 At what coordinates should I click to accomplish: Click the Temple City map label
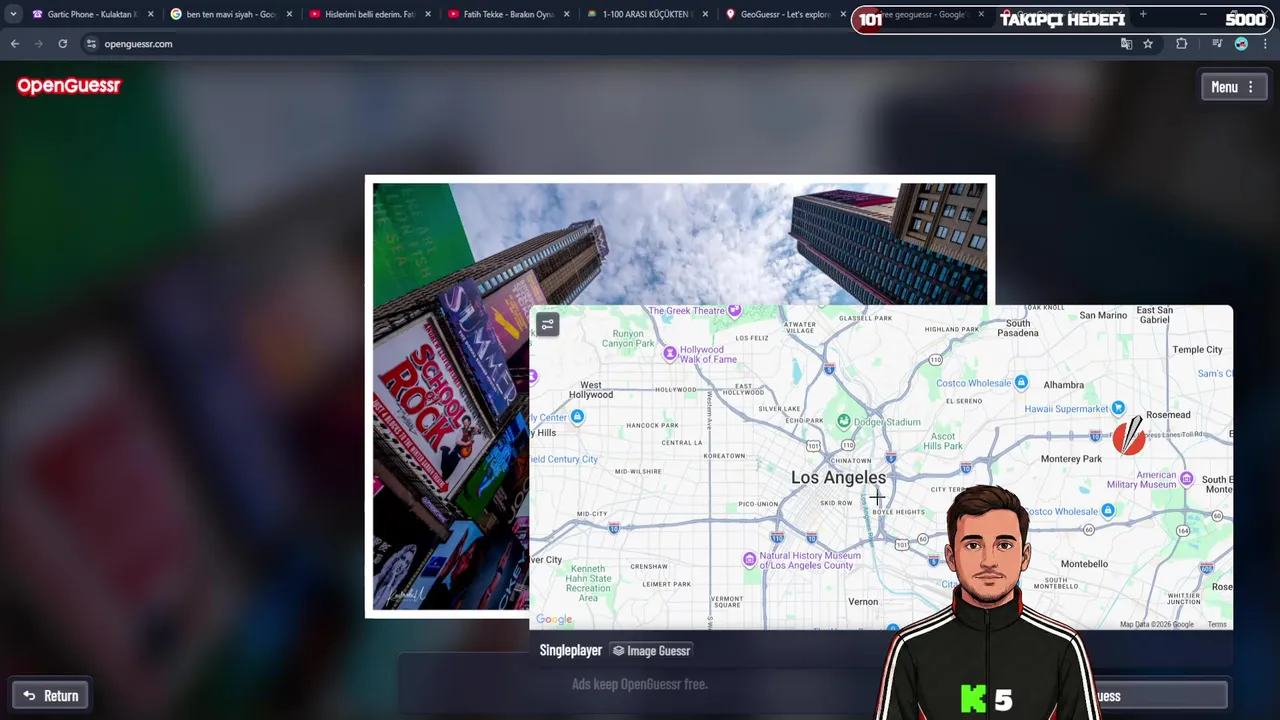(x=1197, y=350)
